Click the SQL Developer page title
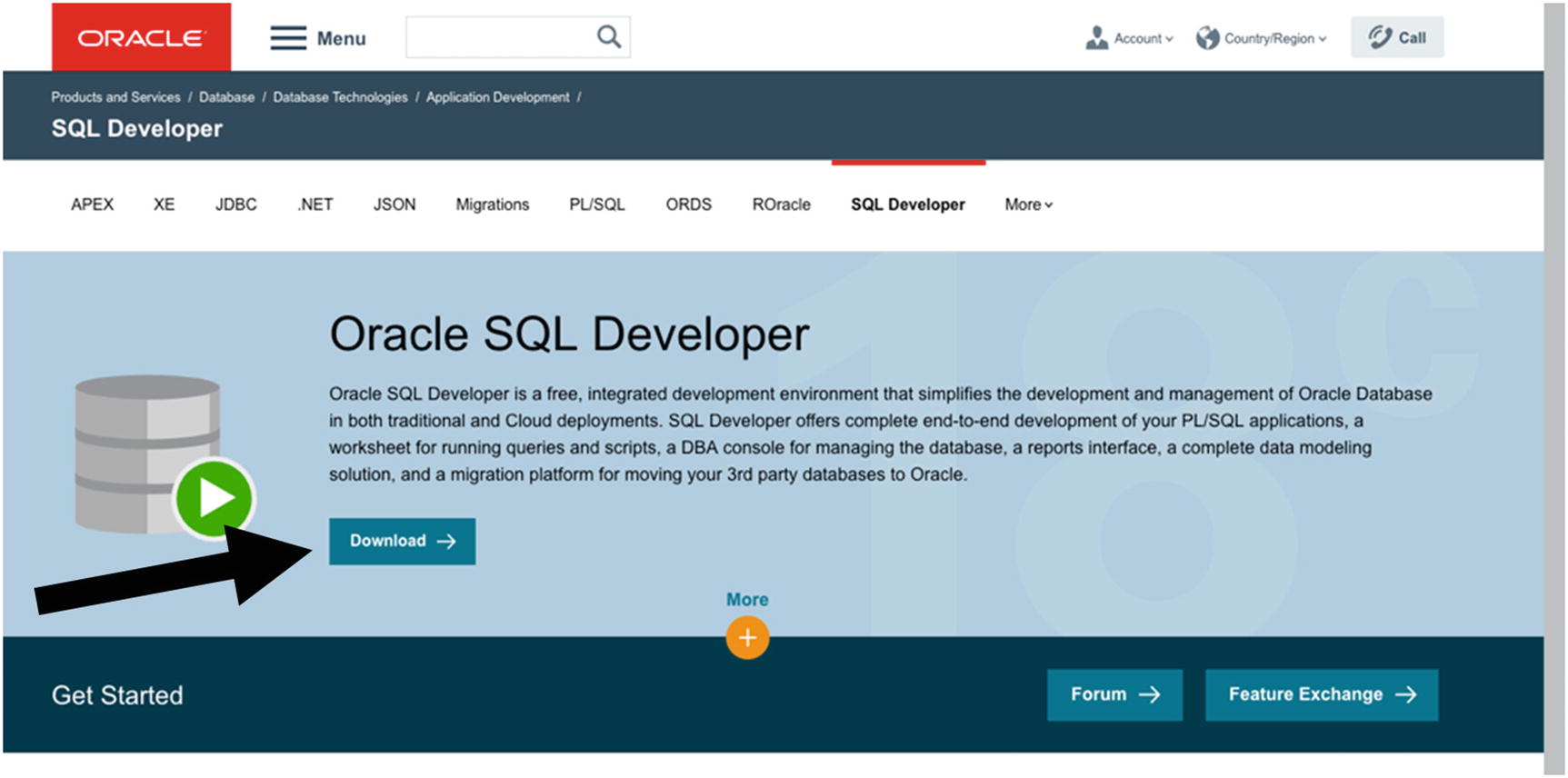This screenshot has height=778, width=1568. coord(137,128)
